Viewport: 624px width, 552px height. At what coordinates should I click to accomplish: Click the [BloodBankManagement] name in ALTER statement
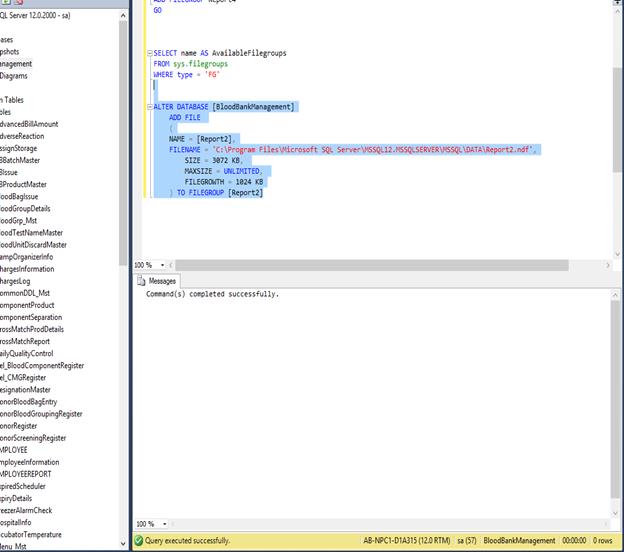(x=253, y=107)
